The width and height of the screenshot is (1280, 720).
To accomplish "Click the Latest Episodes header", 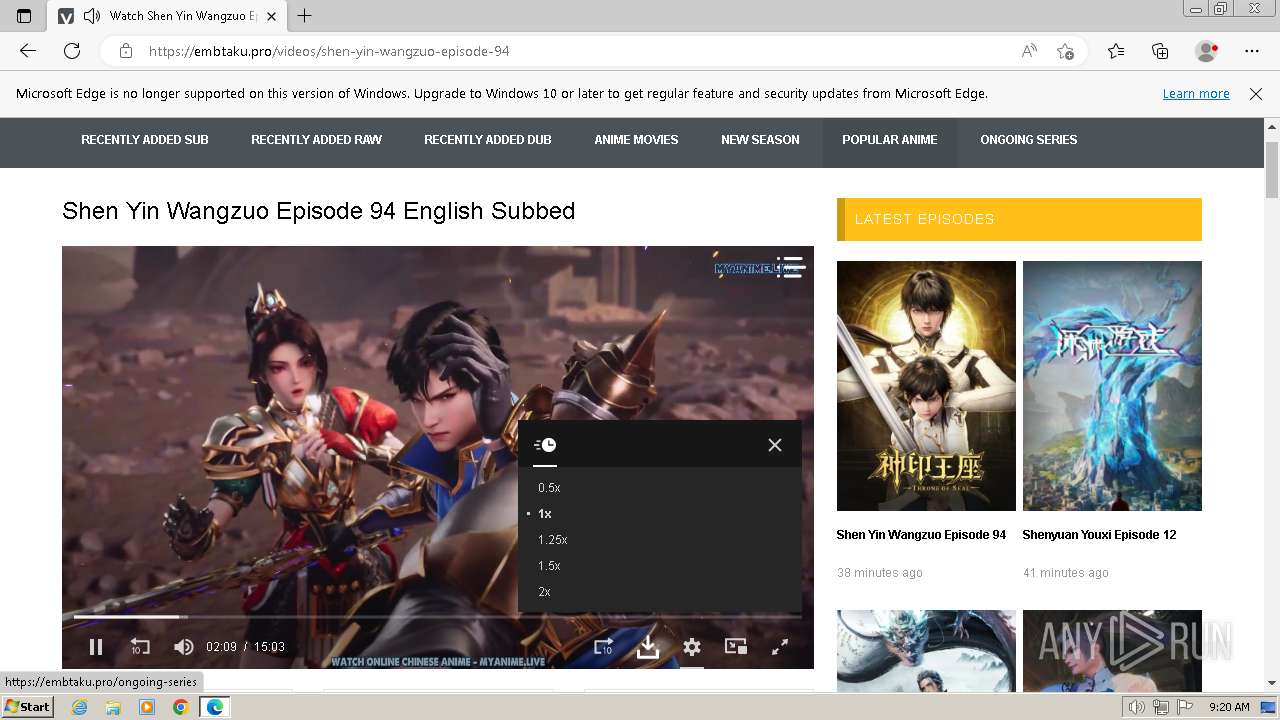I will (x=1019, y=219).
